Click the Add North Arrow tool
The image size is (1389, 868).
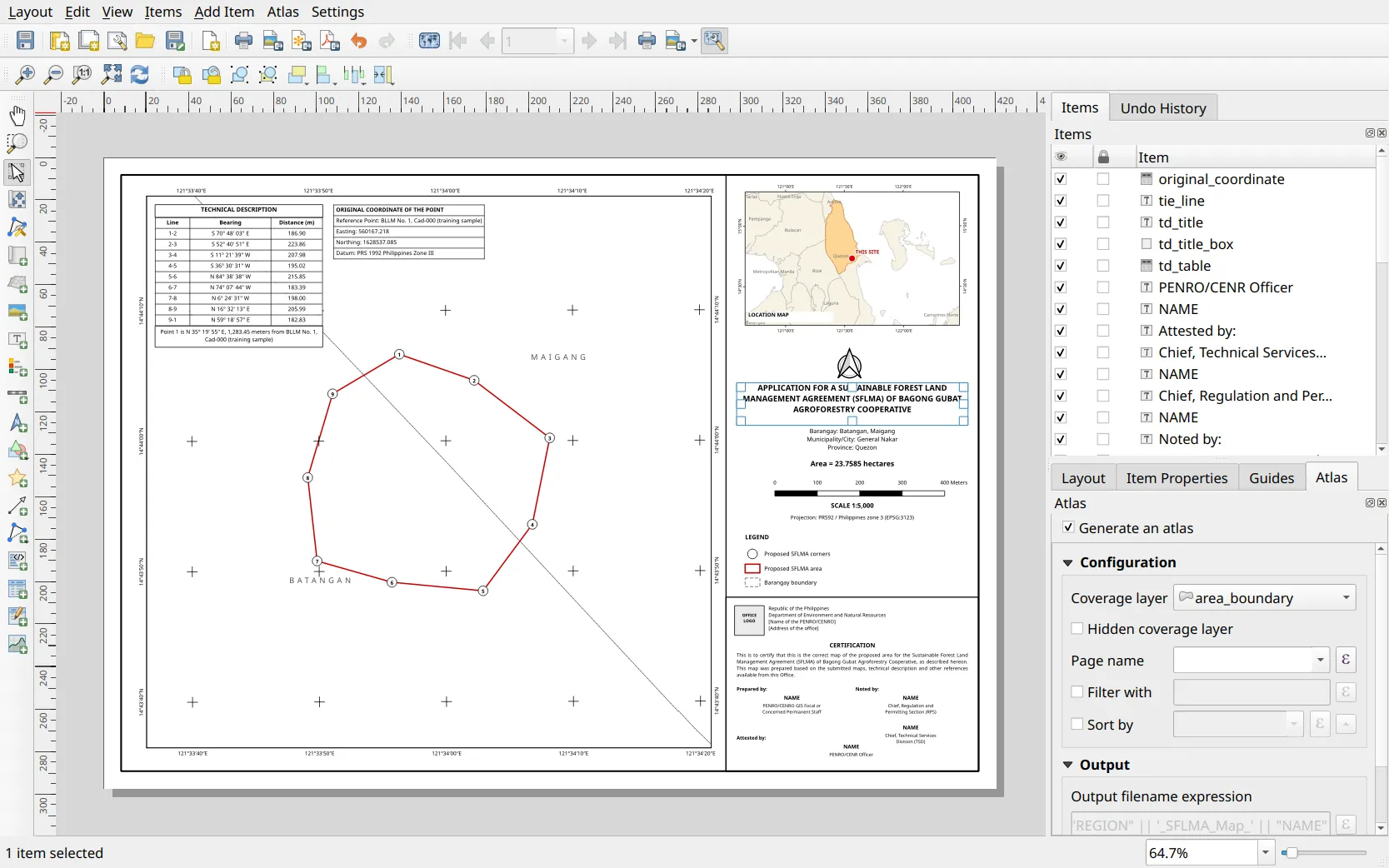pyautogui.click(x=17, y=423)
